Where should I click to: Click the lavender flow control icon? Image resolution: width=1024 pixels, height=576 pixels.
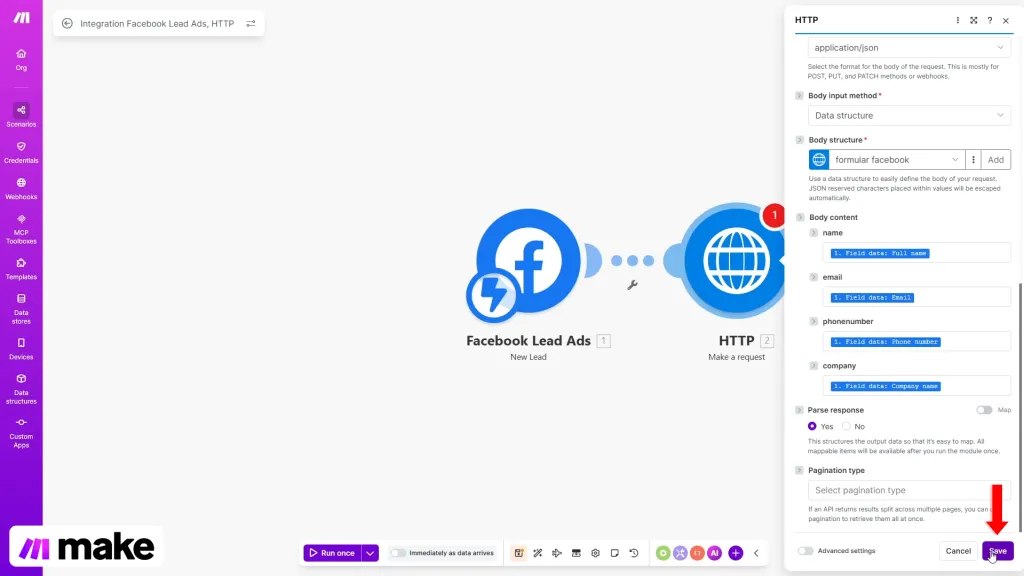(x=680, y=553)
